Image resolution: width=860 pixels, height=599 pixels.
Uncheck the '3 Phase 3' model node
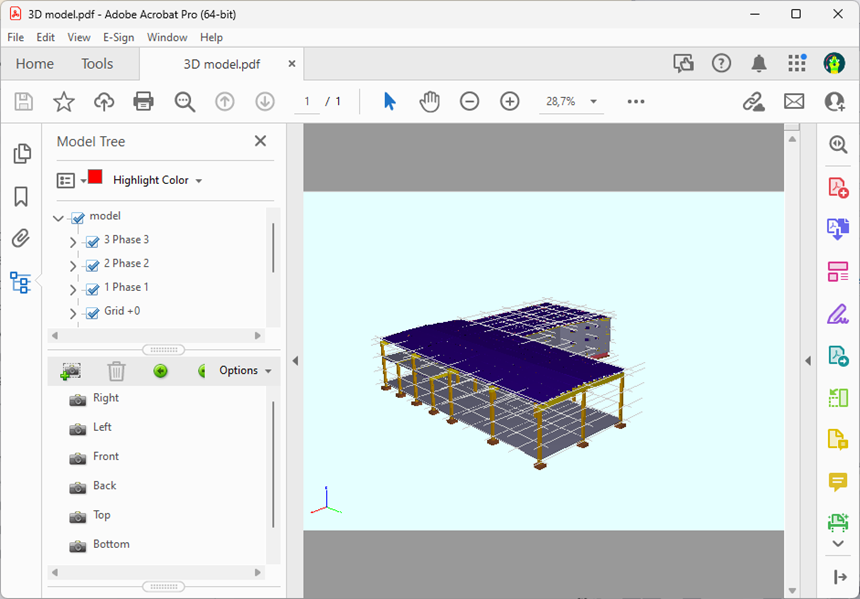pyautogui.click(x=93, y=239)
